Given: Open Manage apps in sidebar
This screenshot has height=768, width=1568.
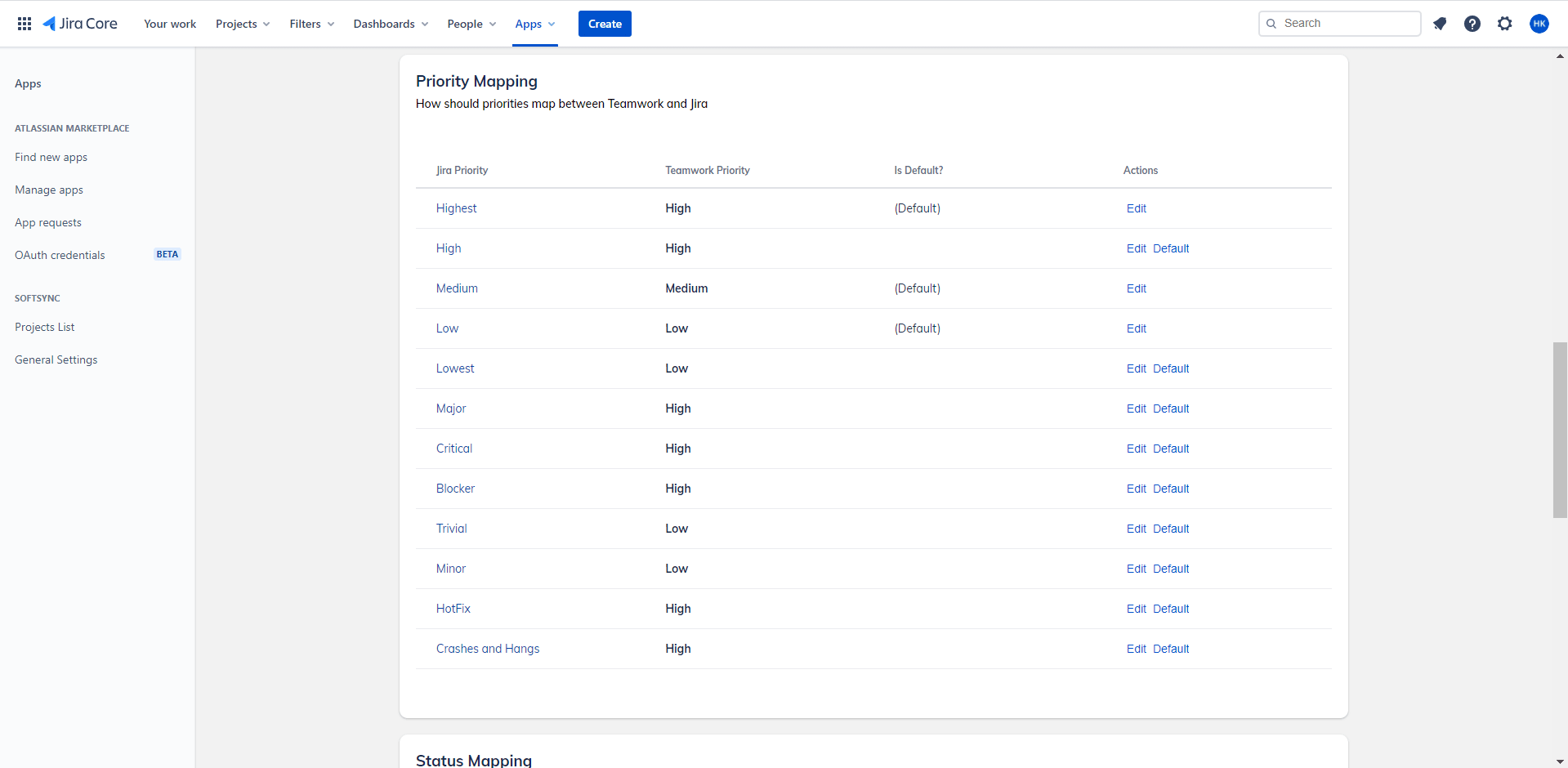Looking at the screenshot, I should (49, 190).
